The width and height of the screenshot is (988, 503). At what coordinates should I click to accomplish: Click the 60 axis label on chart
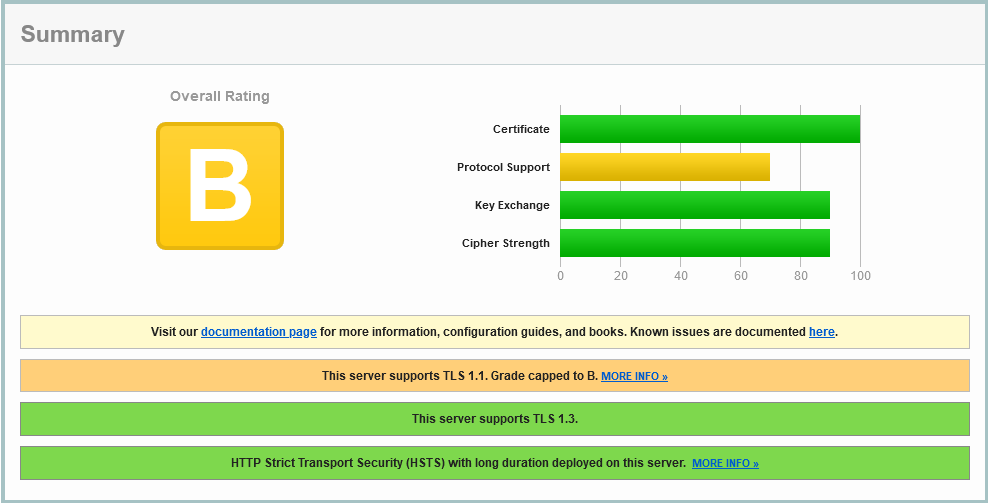(740, 275)
